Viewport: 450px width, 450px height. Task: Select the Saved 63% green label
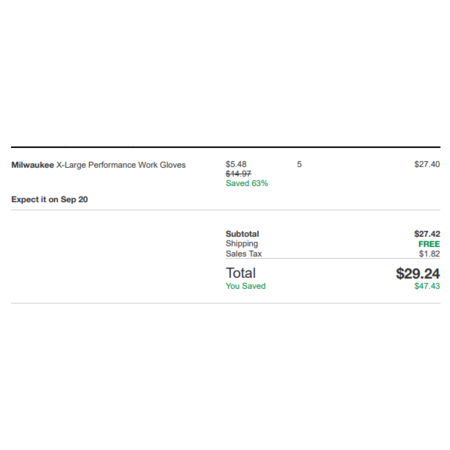click(x=247, y=183)
